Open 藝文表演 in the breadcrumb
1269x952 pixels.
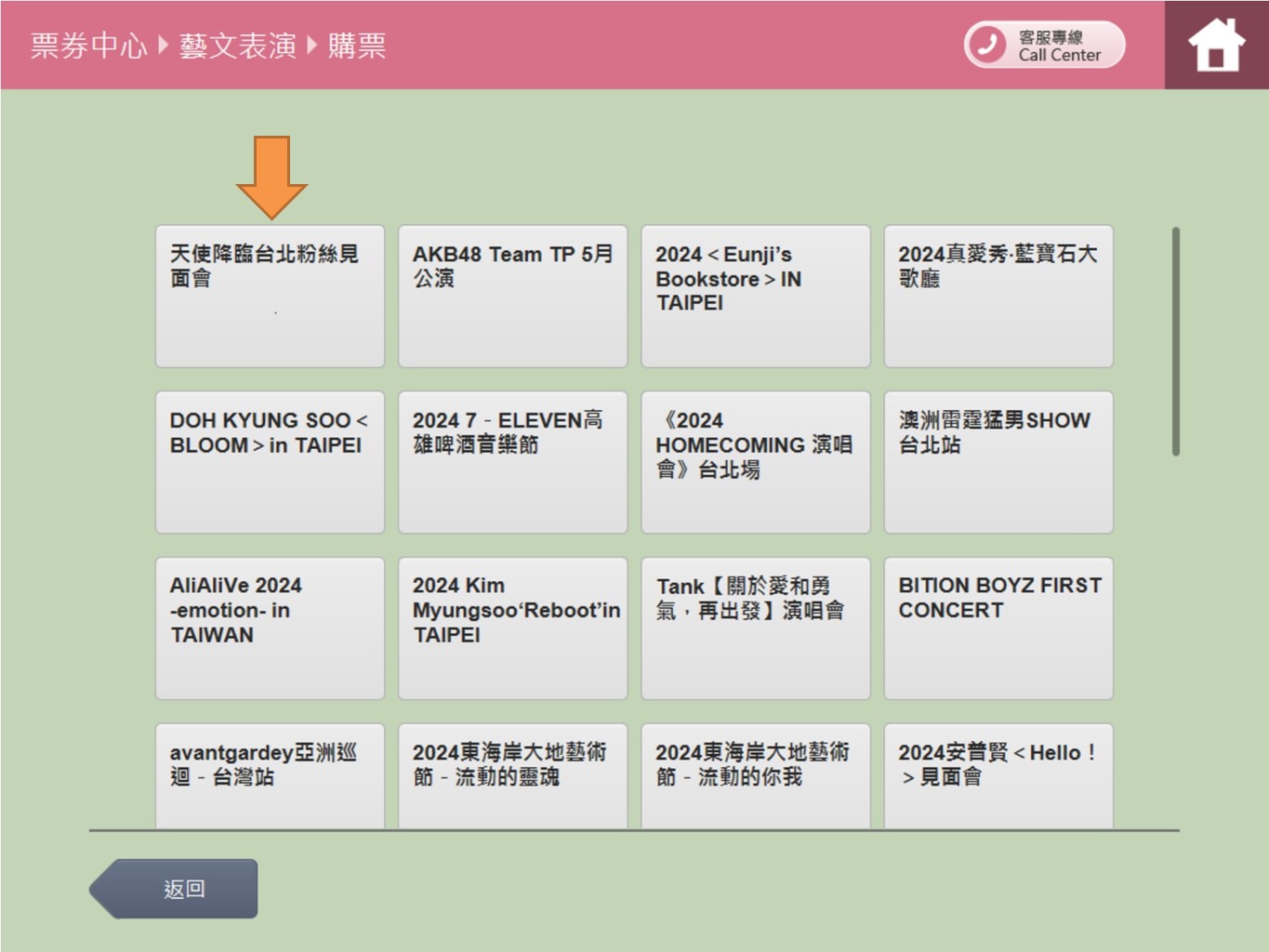(237, 46)
